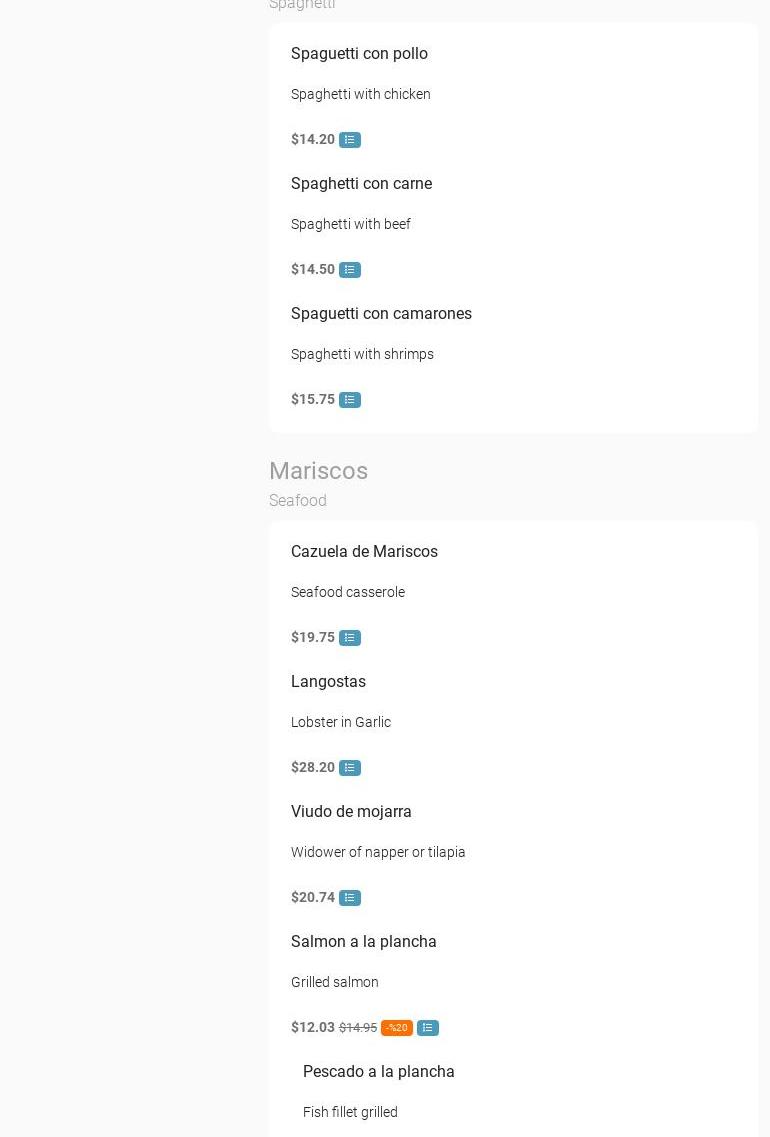Pick Salmon a la plancha title
Viewport: 770px width, 1137px height.
tap(363, 942)
